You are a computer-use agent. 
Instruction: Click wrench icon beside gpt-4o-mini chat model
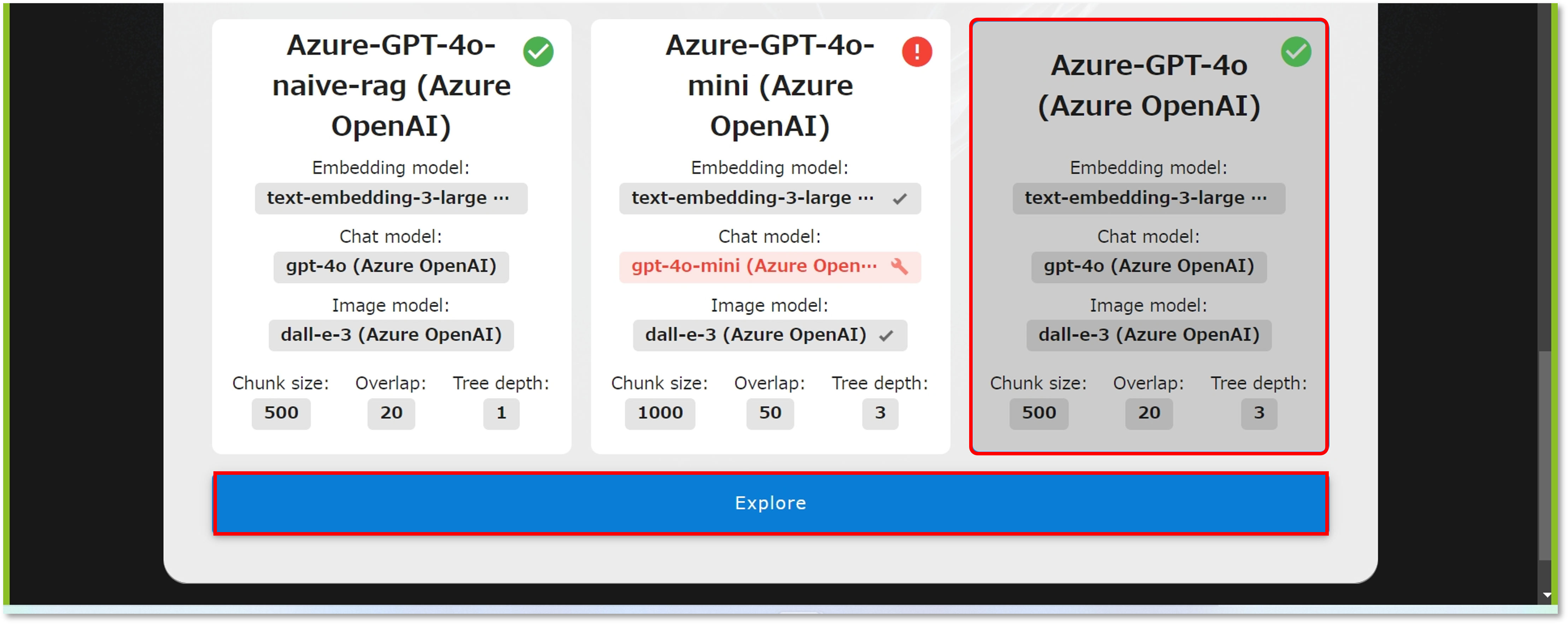899,266
